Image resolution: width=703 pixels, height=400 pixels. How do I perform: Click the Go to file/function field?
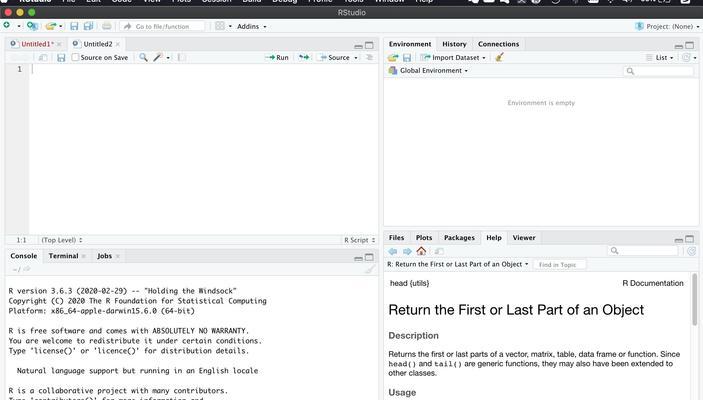pos(162,26)
